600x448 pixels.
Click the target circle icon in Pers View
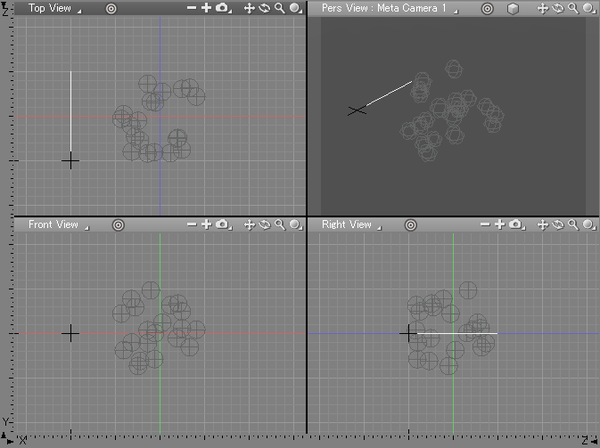click(x=487, y=8)
